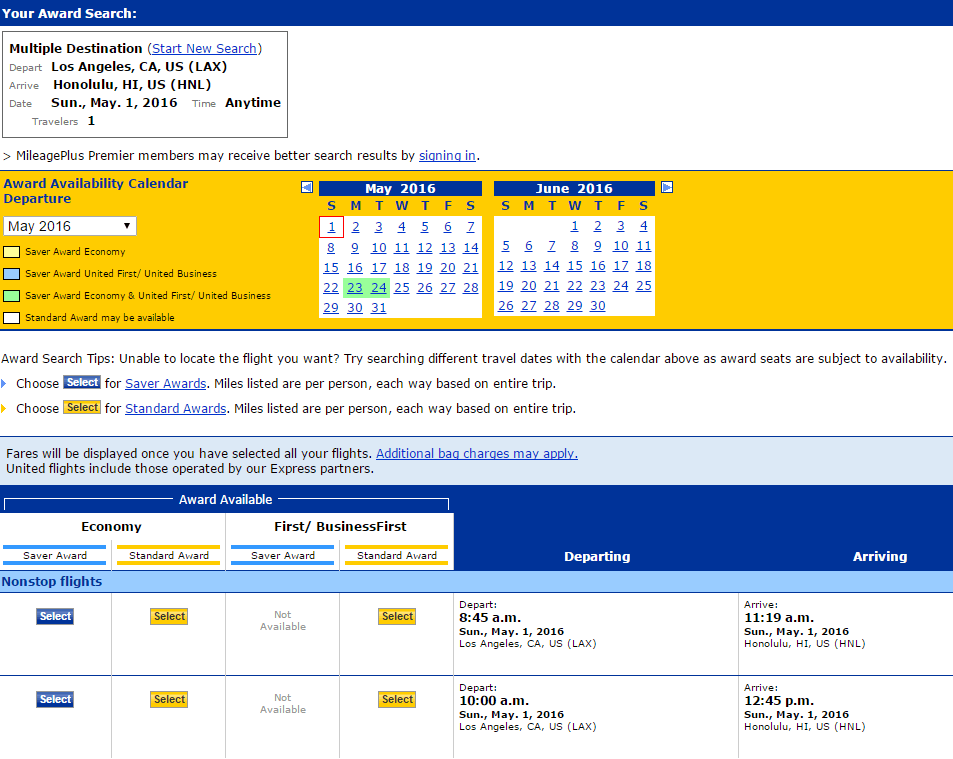The height and width of the screenshot is (759, 953).
Task: Select Standard Award Economy for 8:45 a.m. flight
Action: pos(169,616)
